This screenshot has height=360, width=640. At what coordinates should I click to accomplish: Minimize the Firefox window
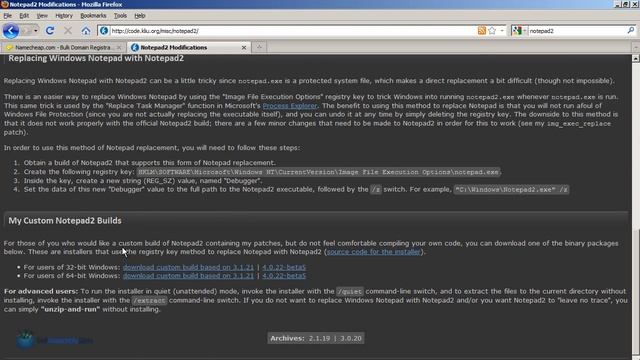tap(618, 4)
